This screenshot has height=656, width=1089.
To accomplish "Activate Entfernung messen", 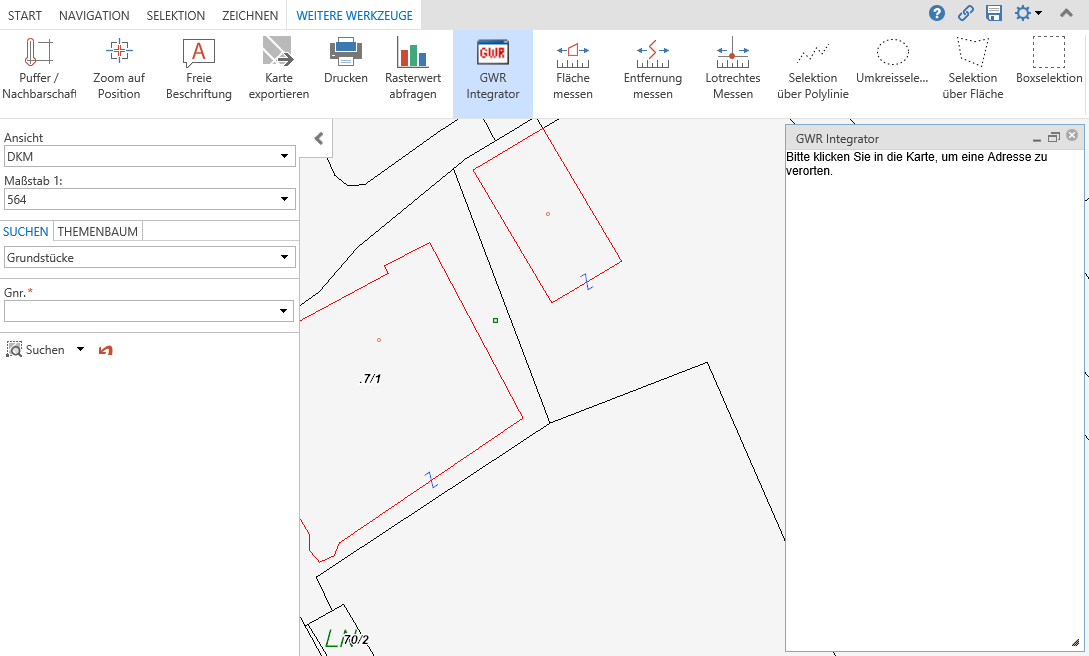I will 652,67.
